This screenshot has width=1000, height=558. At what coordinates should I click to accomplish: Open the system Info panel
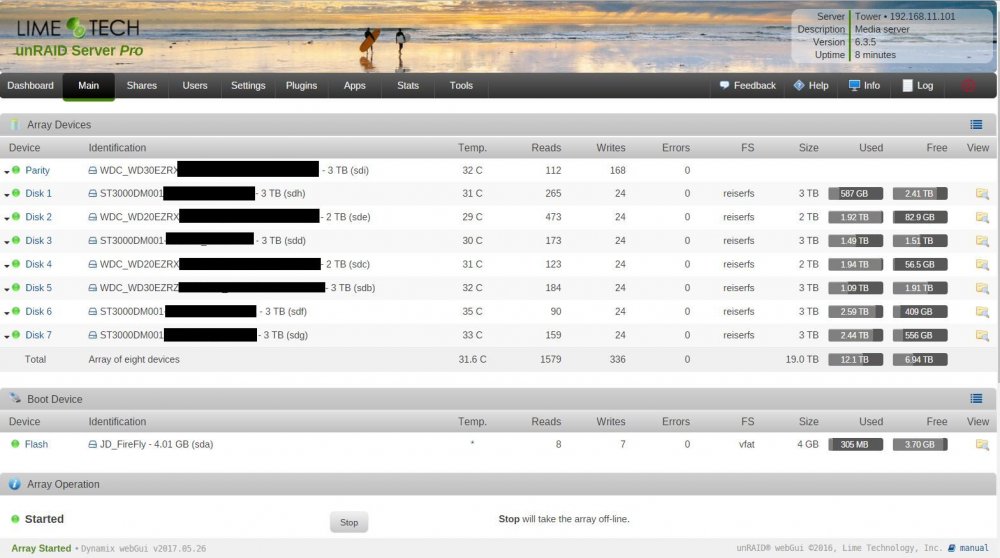pos(864,85)
